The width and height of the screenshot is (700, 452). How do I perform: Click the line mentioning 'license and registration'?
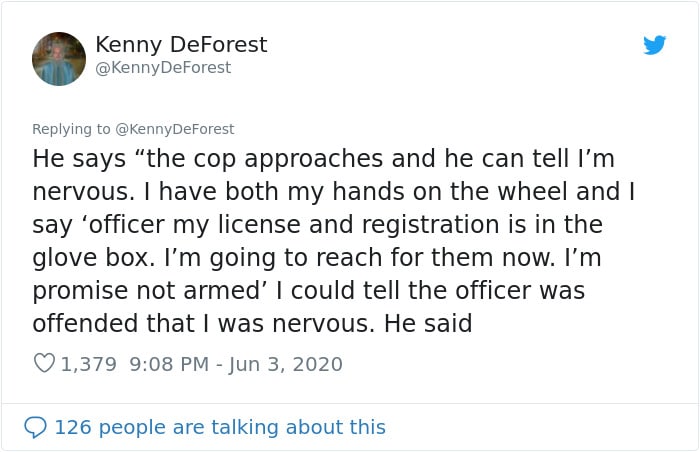[317, 225]
